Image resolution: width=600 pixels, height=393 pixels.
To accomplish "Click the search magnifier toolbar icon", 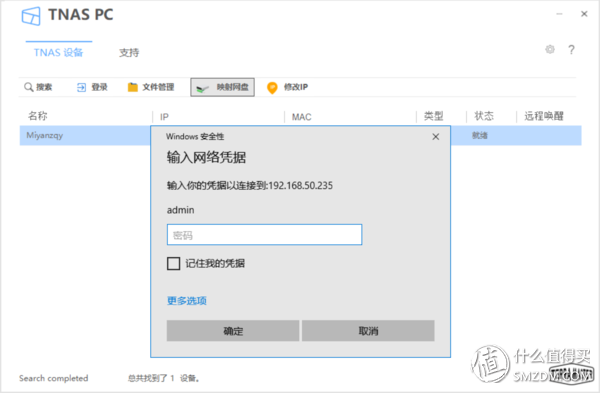I will click(x=29, y=87).
